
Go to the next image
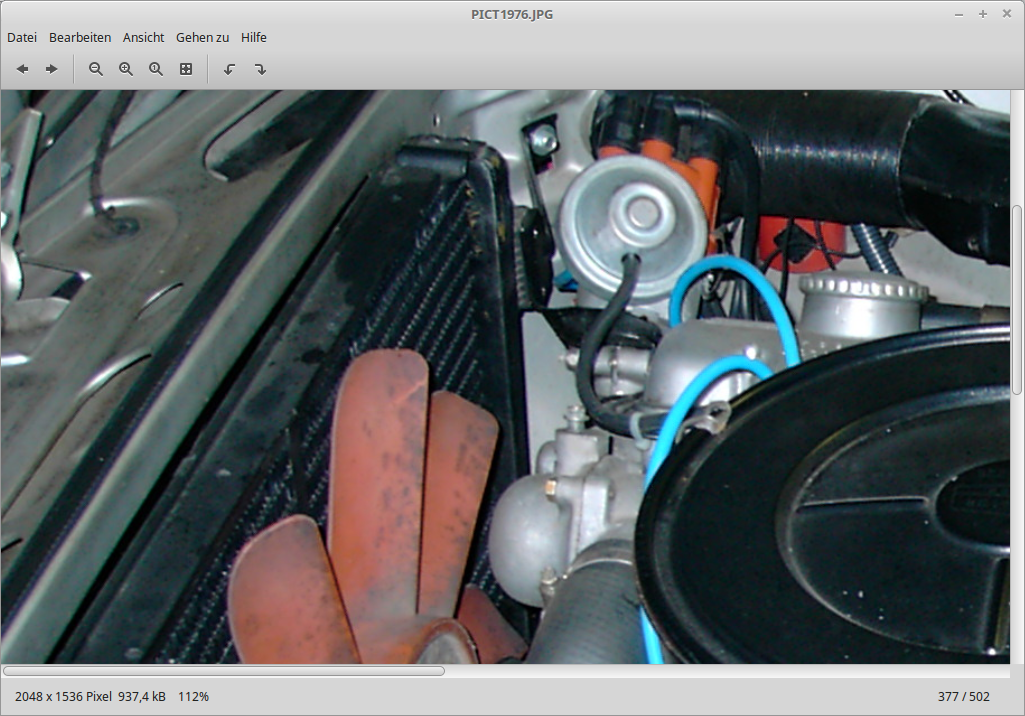52,69
